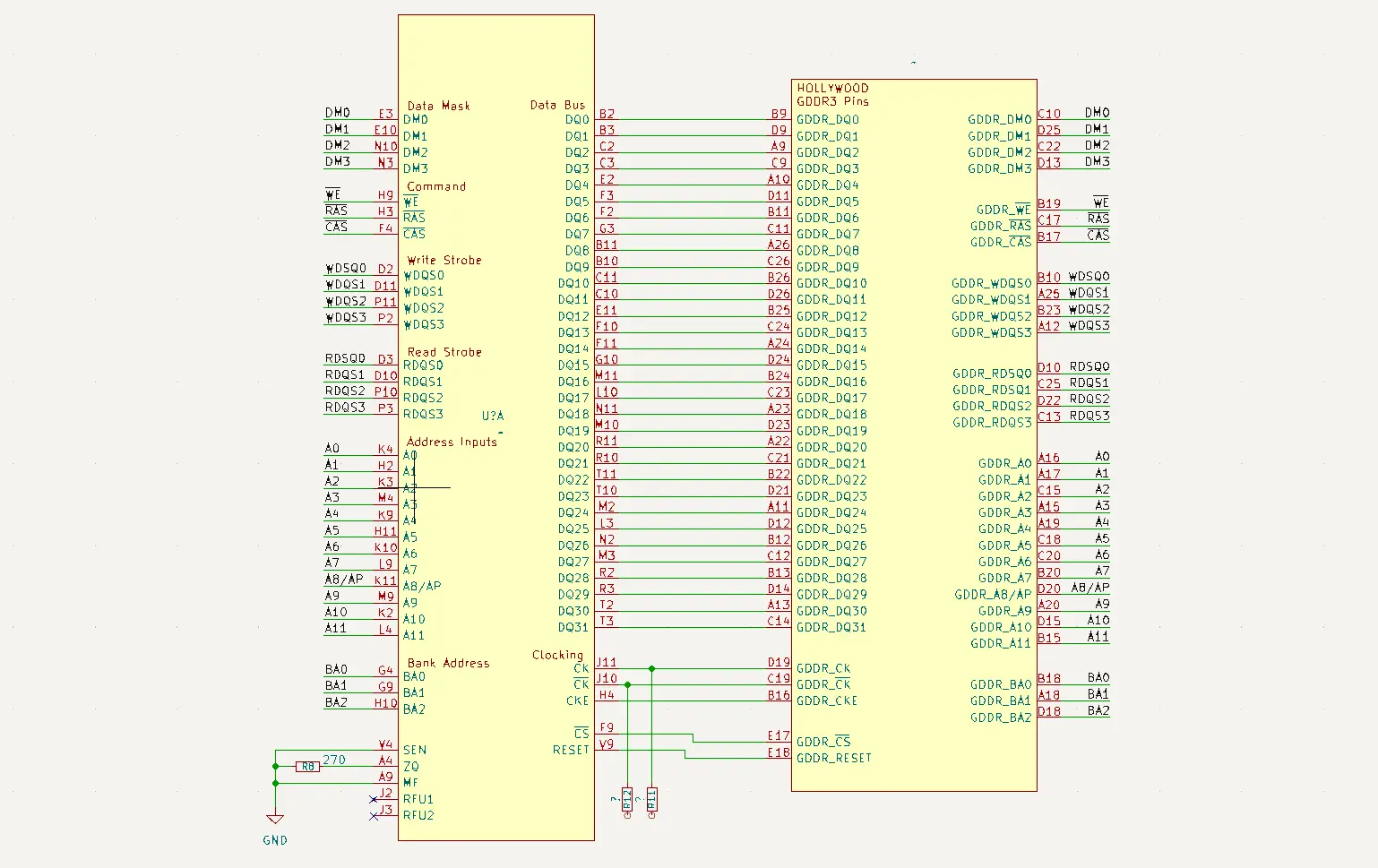The width and height of the screenshot is (1378, 868).
Task: Click the Clocking section heading
Action: click(x=557, y=655)
